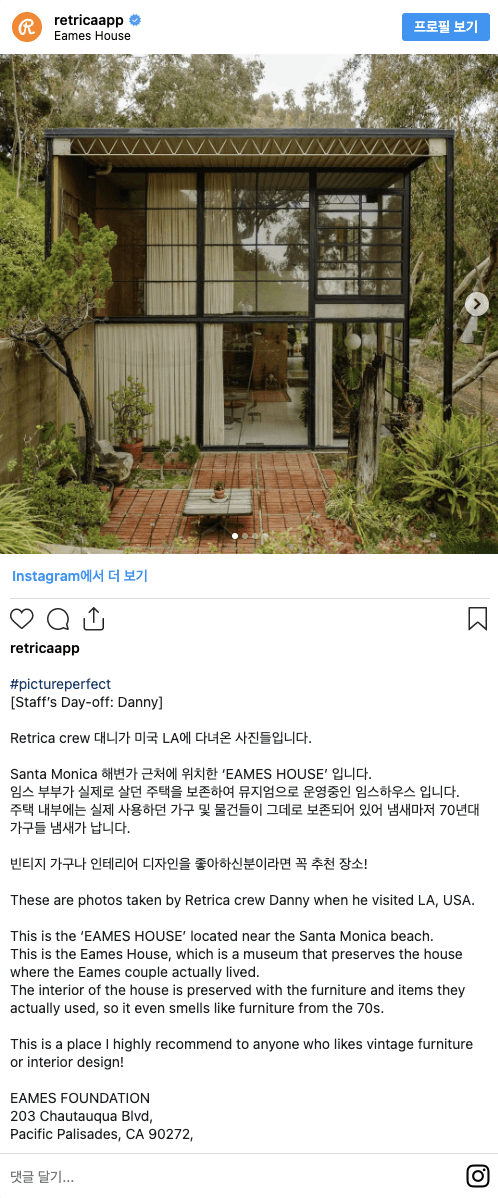This screenshot has width=498, height=1198.
Task: Select the second carousel dot indicator
Action: [x=245, y=536]
